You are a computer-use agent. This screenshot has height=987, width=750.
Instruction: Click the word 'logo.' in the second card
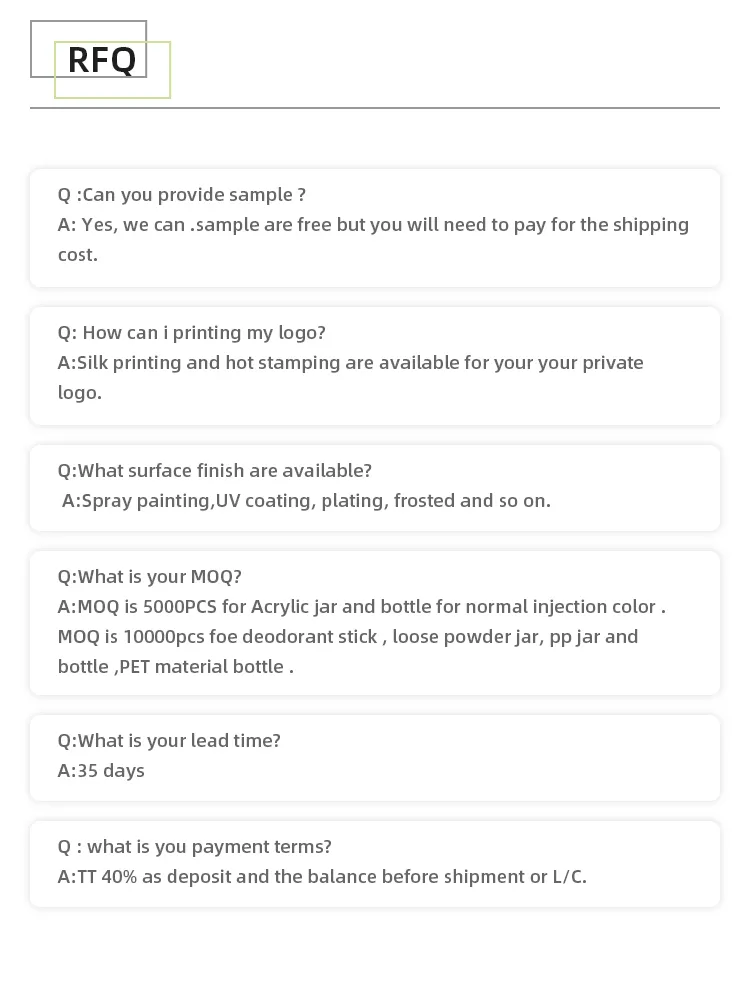80,393
